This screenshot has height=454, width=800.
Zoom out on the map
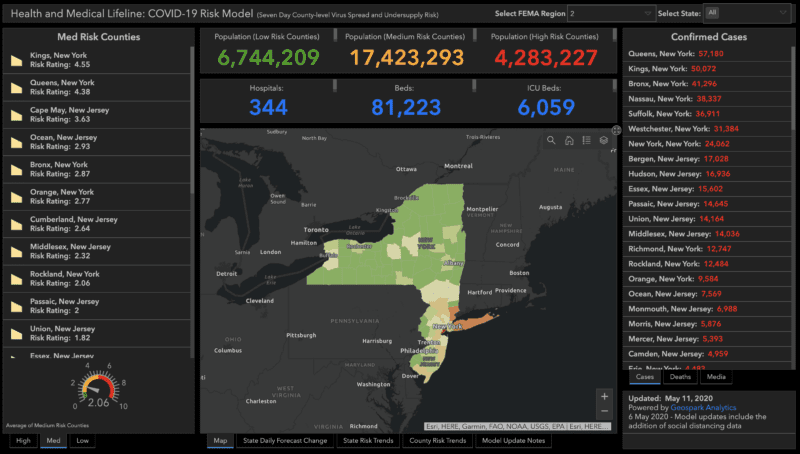tap(603, 412)
